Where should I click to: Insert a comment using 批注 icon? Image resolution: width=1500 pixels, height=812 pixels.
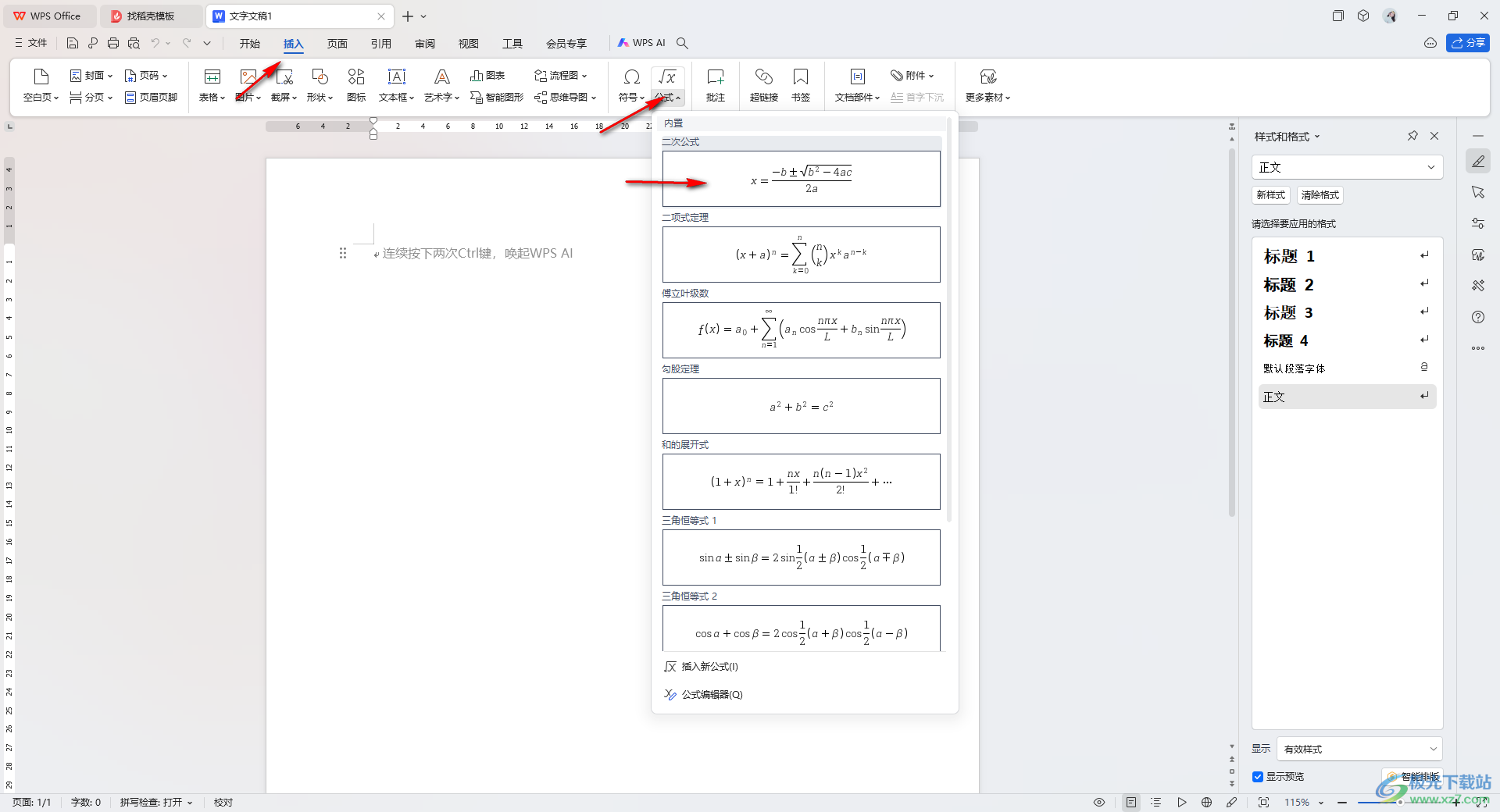click(x=715, y=77)
